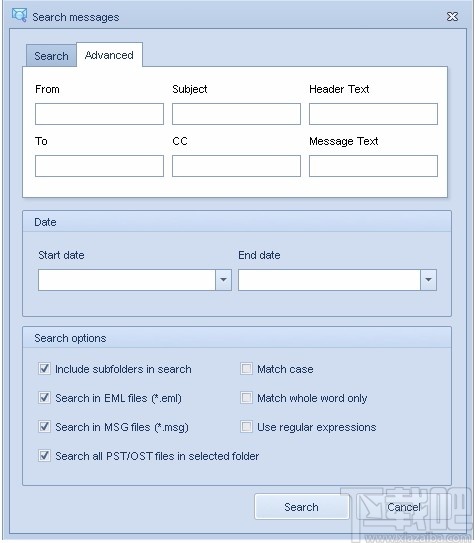Click the Search messages window icon

[19, 15]
